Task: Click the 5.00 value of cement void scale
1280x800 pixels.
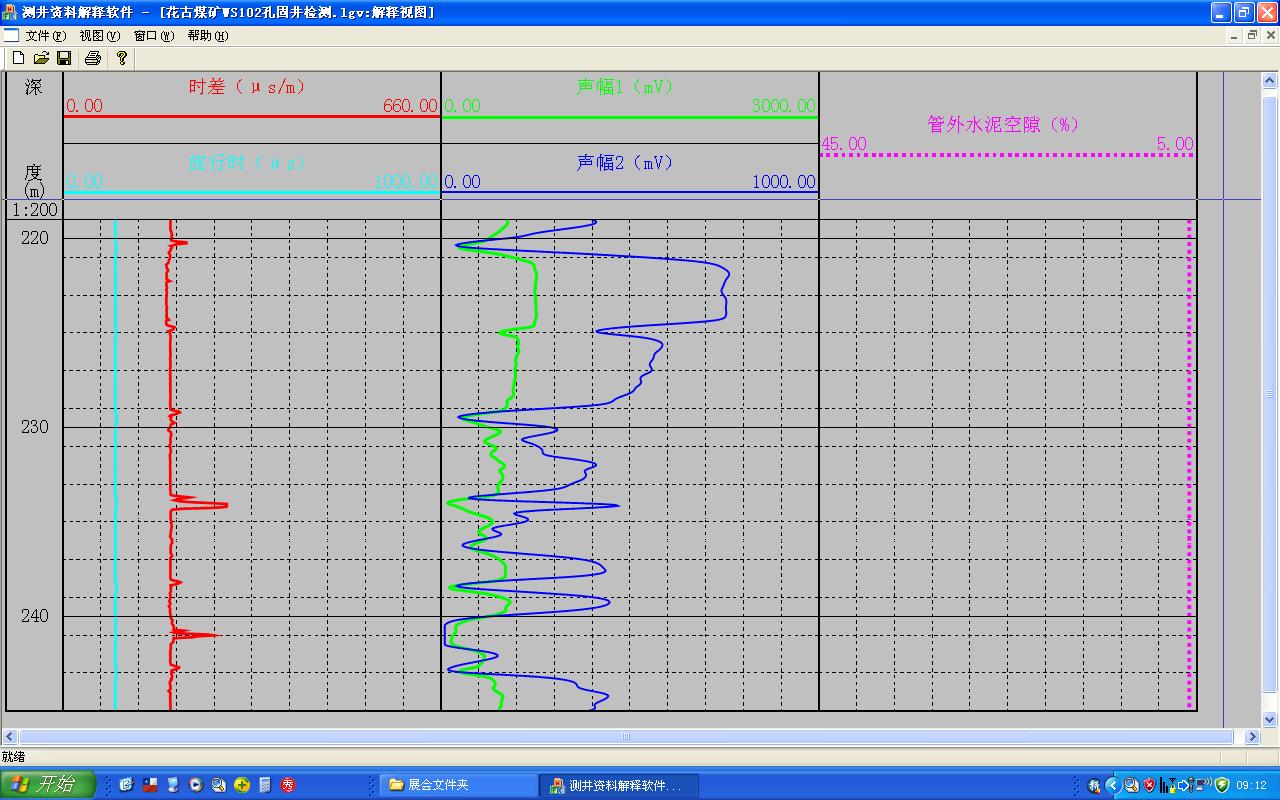Action: (1175, 144)
